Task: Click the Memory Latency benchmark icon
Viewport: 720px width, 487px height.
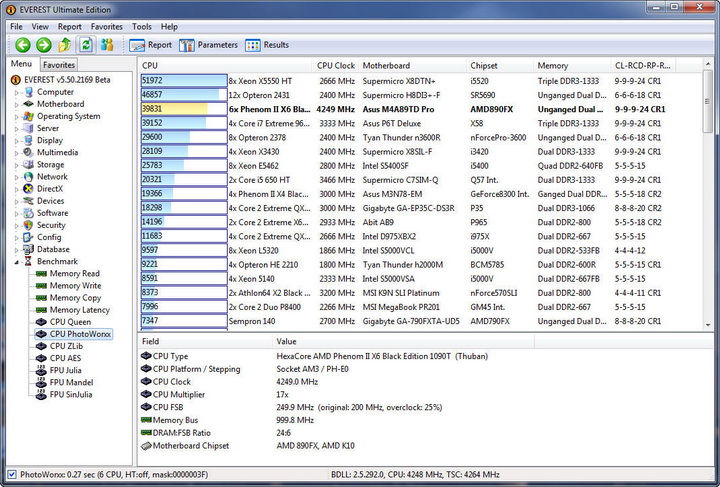Action: tap(41, 310)
